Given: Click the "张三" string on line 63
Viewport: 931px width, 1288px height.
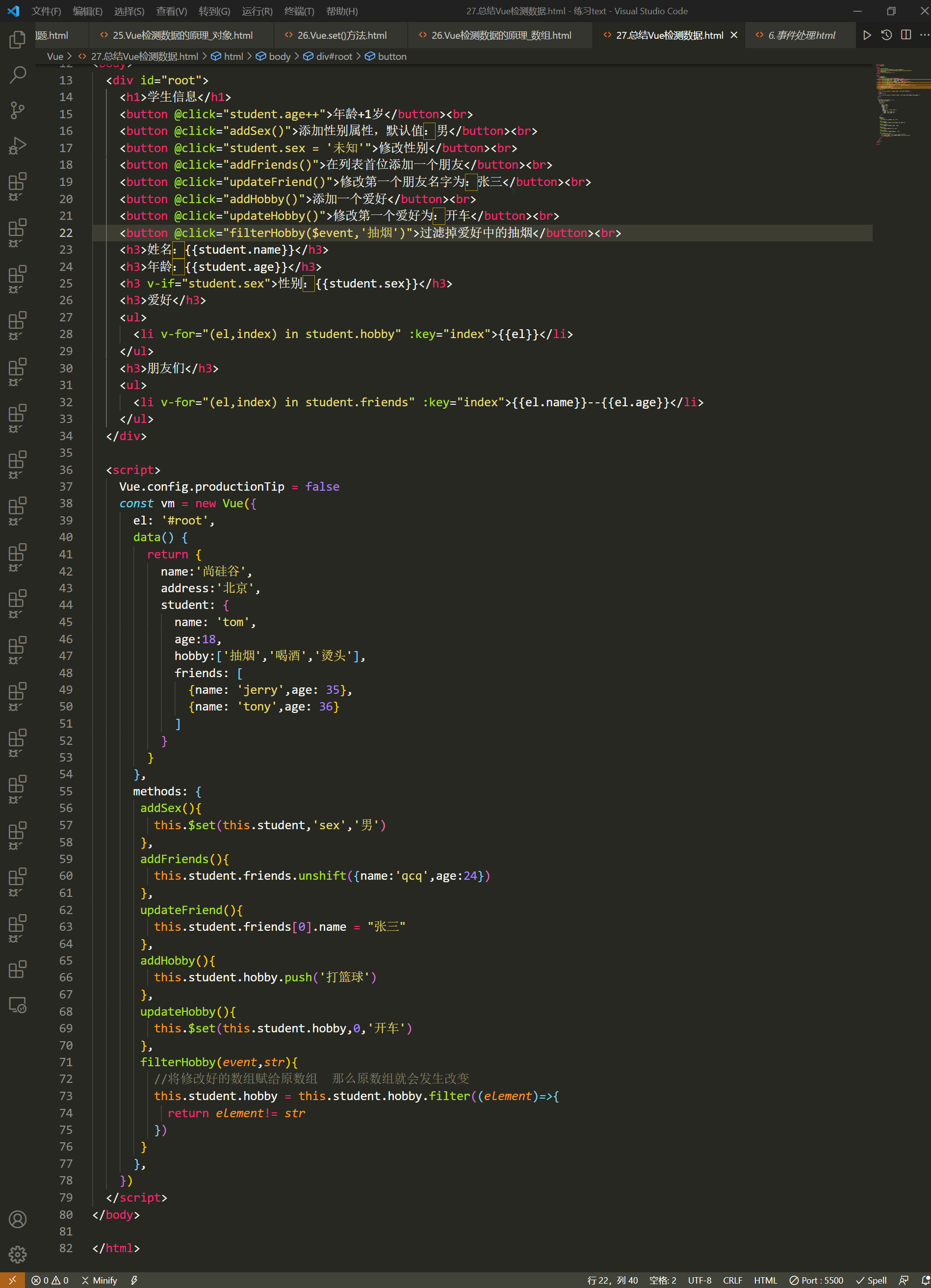Looking at the screenshot, I should click(x=386, y=927).
